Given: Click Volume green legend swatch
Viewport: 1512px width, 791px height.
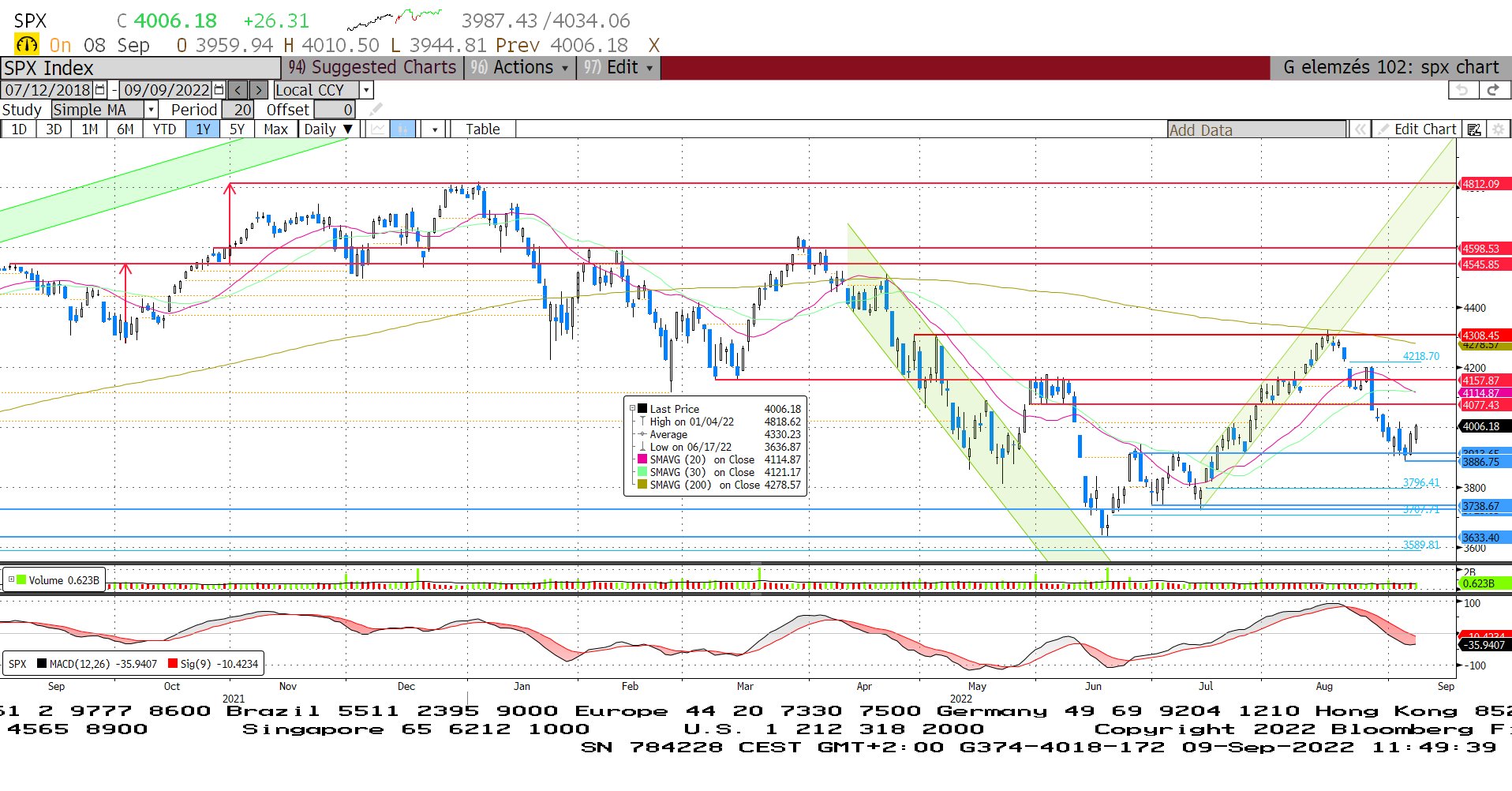Looking at the screenshot, I should (22, 579).
